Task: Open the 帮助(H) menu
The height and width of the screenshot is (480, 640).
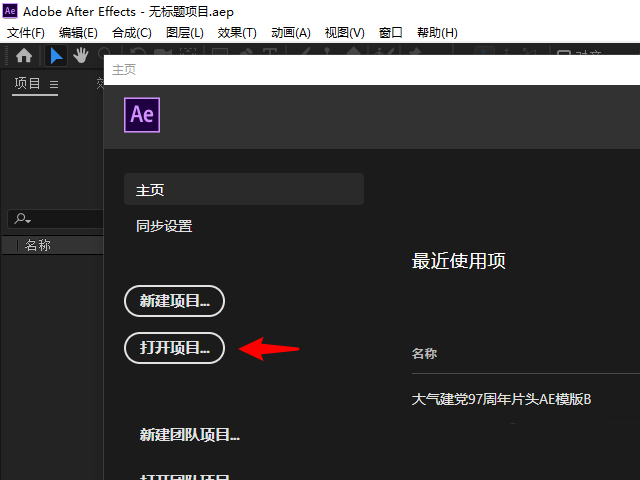Action: [x=437, y=33]
